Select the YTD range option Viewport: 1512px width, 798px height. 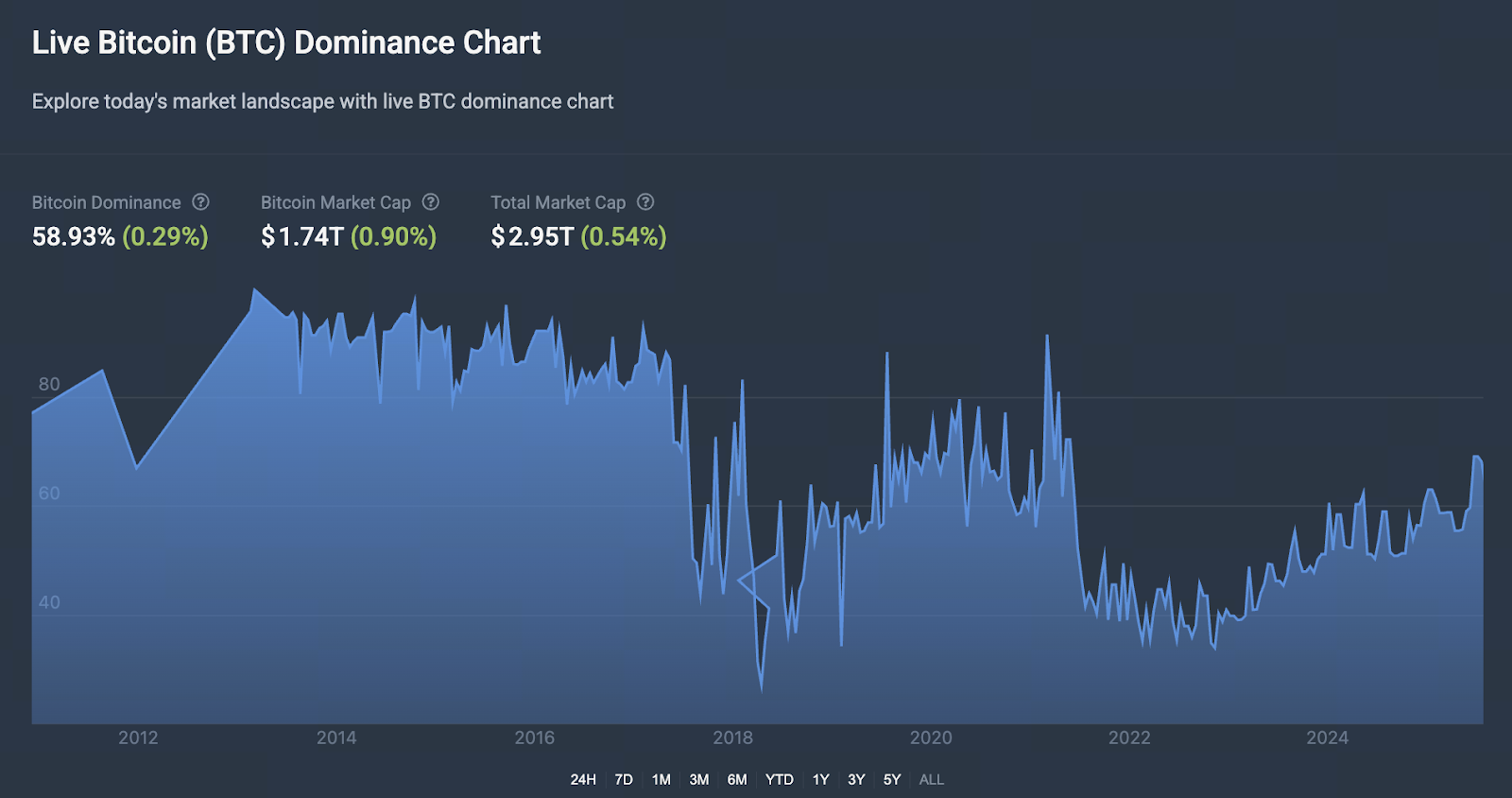point(780,780)
